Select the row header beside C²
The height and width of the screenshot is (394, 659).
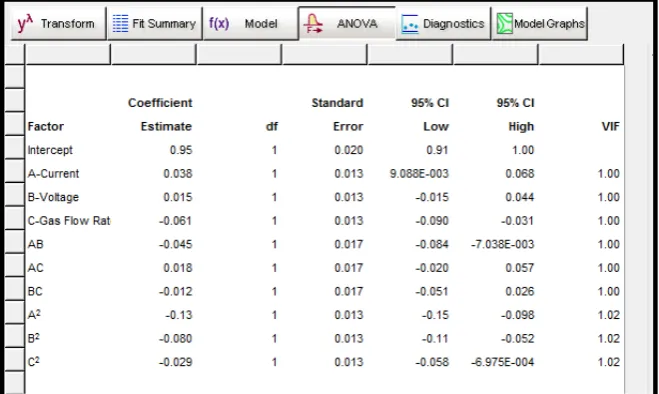coord(15,359)
